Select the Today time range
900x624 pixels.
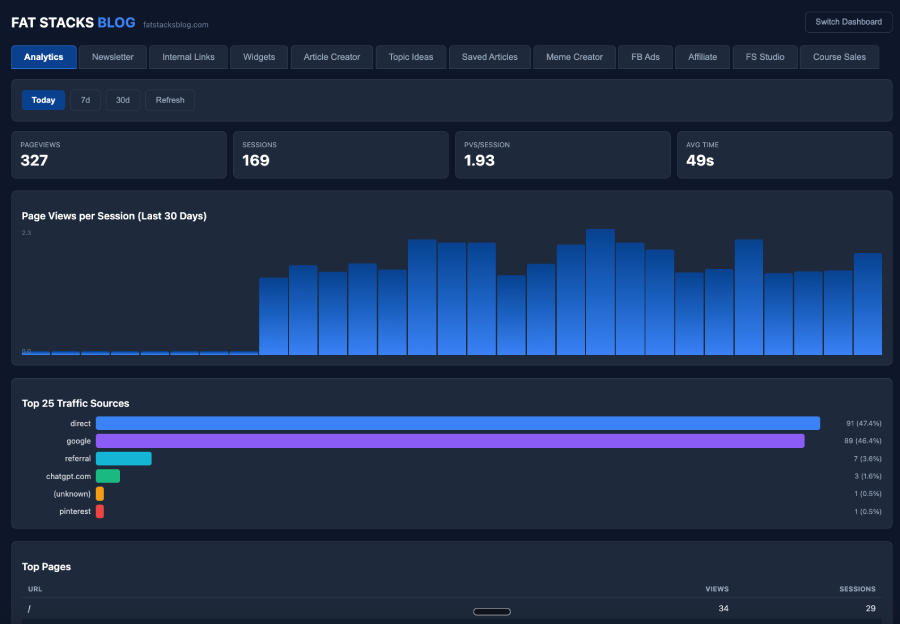click(x=43, y=100)
